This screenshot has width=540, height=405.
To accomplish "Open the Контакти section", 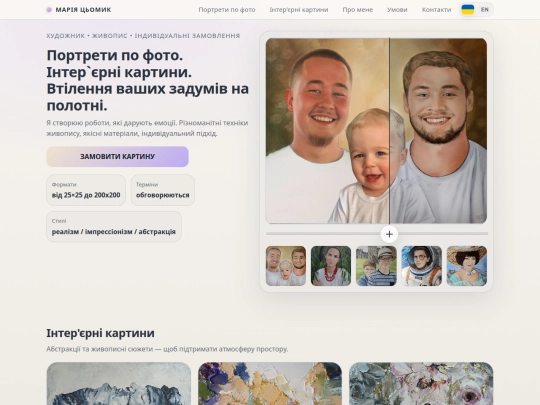I will coord(436,10).
